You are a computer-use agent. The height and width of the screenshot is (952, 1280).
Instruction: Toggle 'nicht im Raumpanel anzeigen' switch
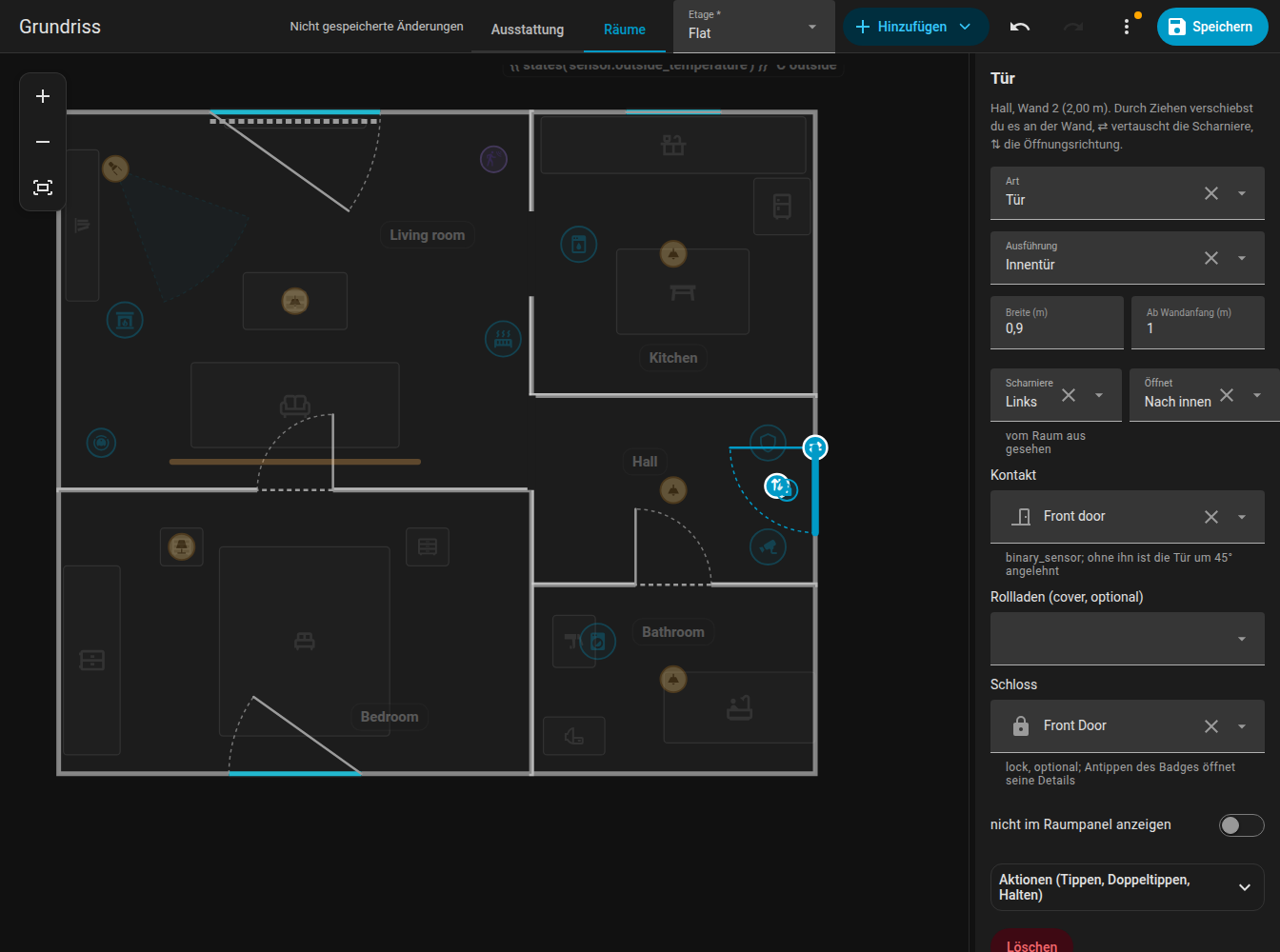pos(1242,825)
